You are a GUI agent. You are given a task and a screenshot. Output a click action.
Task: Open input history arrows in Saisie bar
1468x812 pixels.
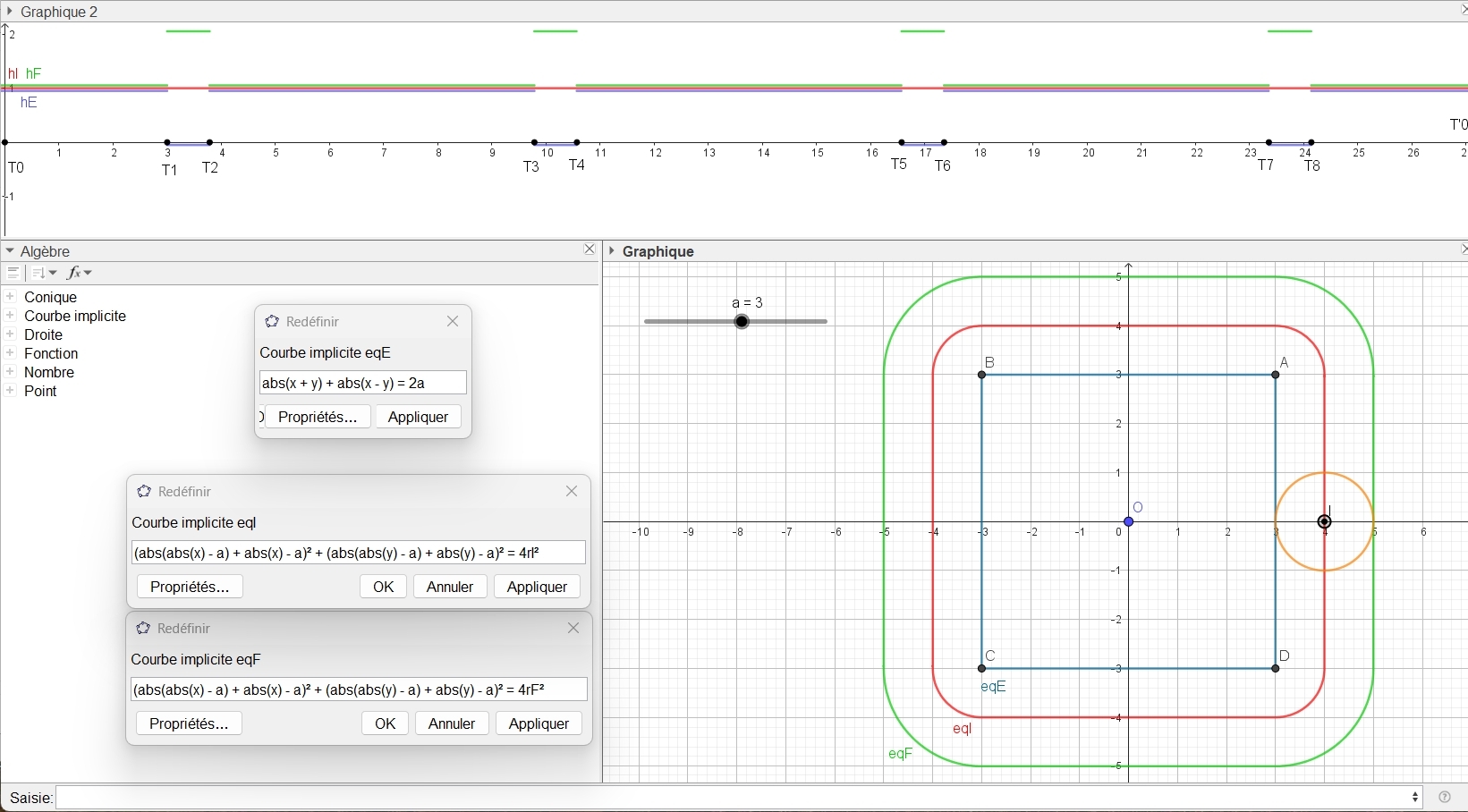pos(1416,797)
